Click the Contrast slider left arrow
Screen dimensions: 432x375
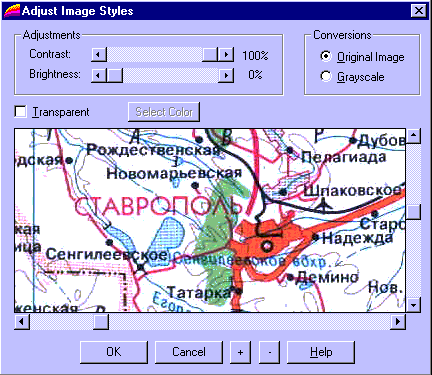click(x=99, y=54)
